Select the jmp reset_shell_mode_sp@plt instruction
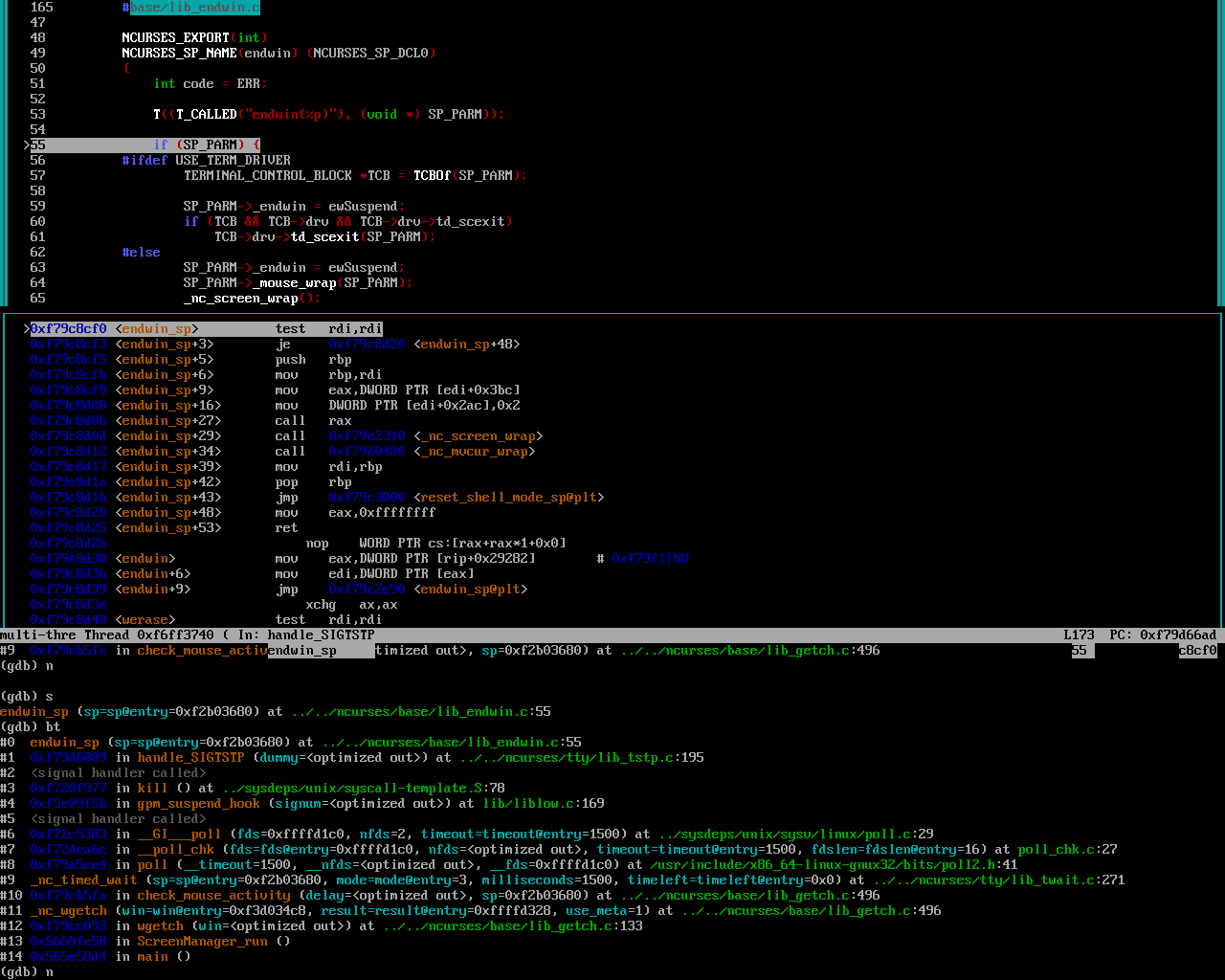Image resolution: width=1225 pixels, height=980 pixels. [x=439, y=498]
